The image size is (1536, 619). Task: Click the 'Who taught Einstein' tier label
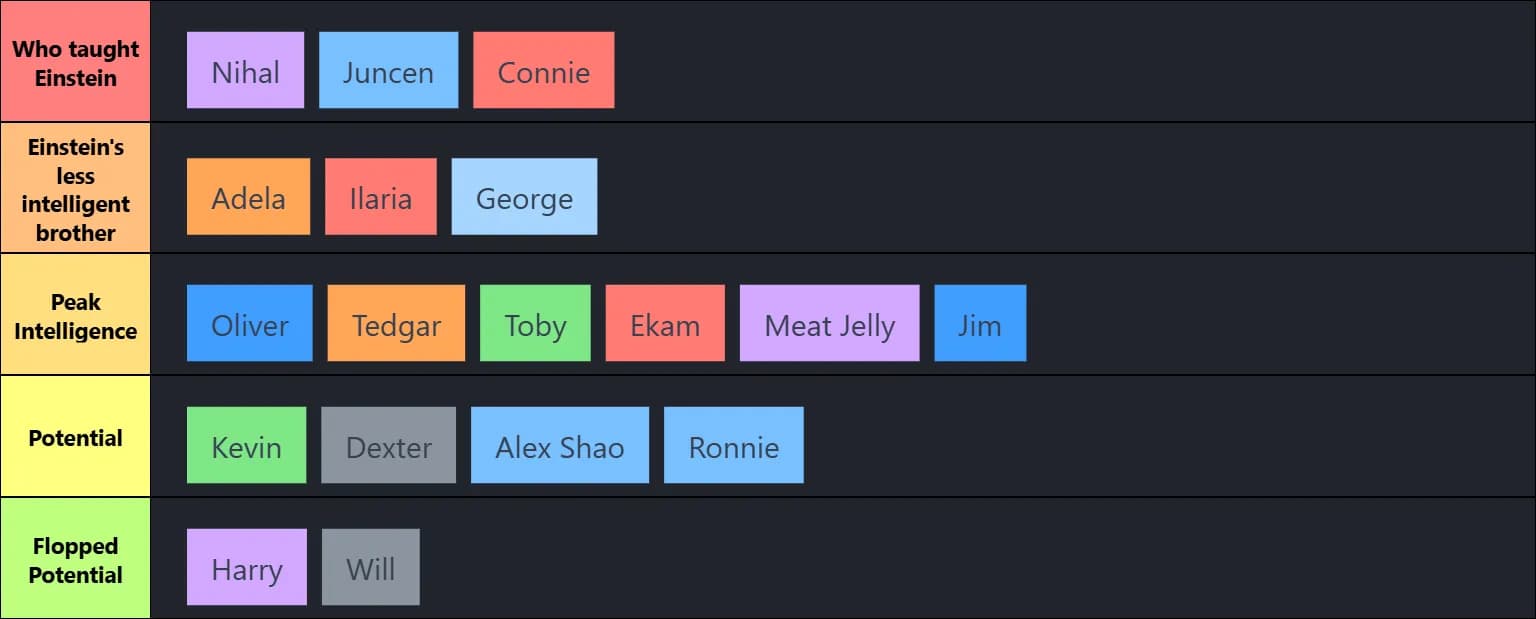tap(75, 62)
